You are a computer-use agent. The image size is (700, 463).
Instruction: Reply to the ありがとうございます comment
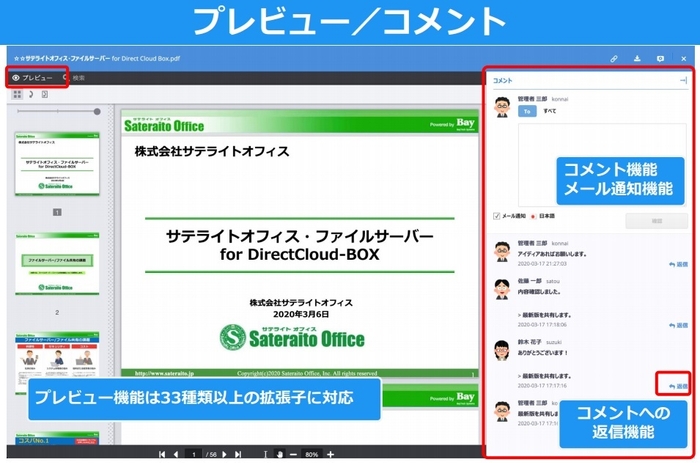(679, 386)
